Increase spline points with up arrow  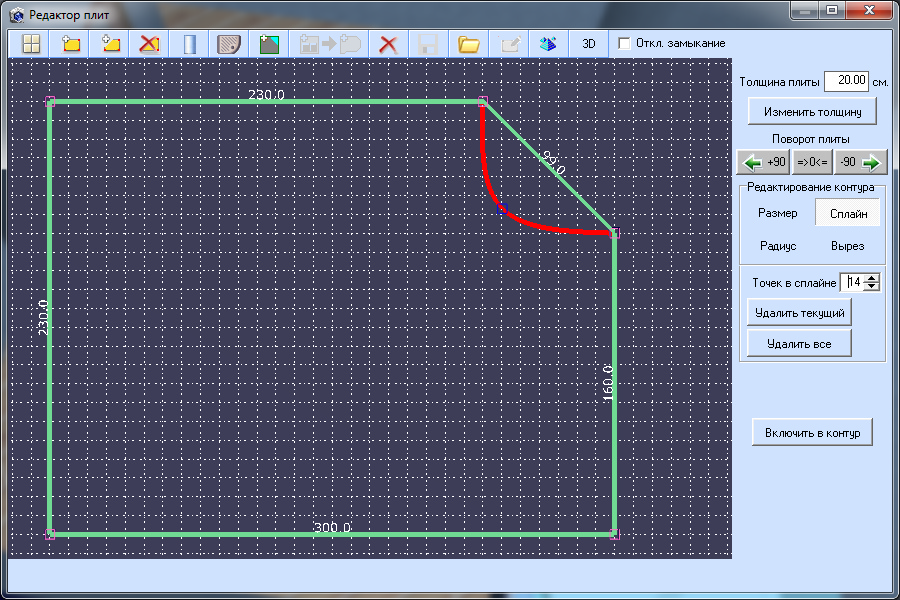tap(871, 278)
